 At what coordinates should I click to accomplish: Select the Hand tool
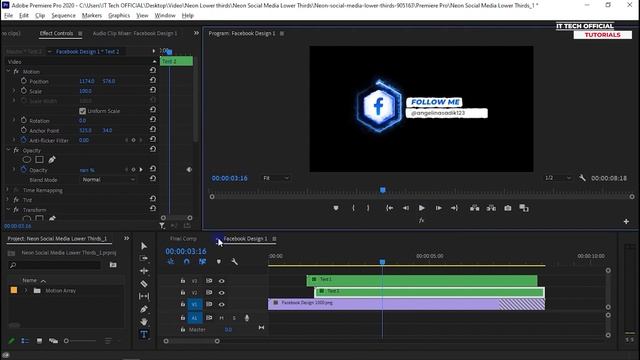coord(144,322)
